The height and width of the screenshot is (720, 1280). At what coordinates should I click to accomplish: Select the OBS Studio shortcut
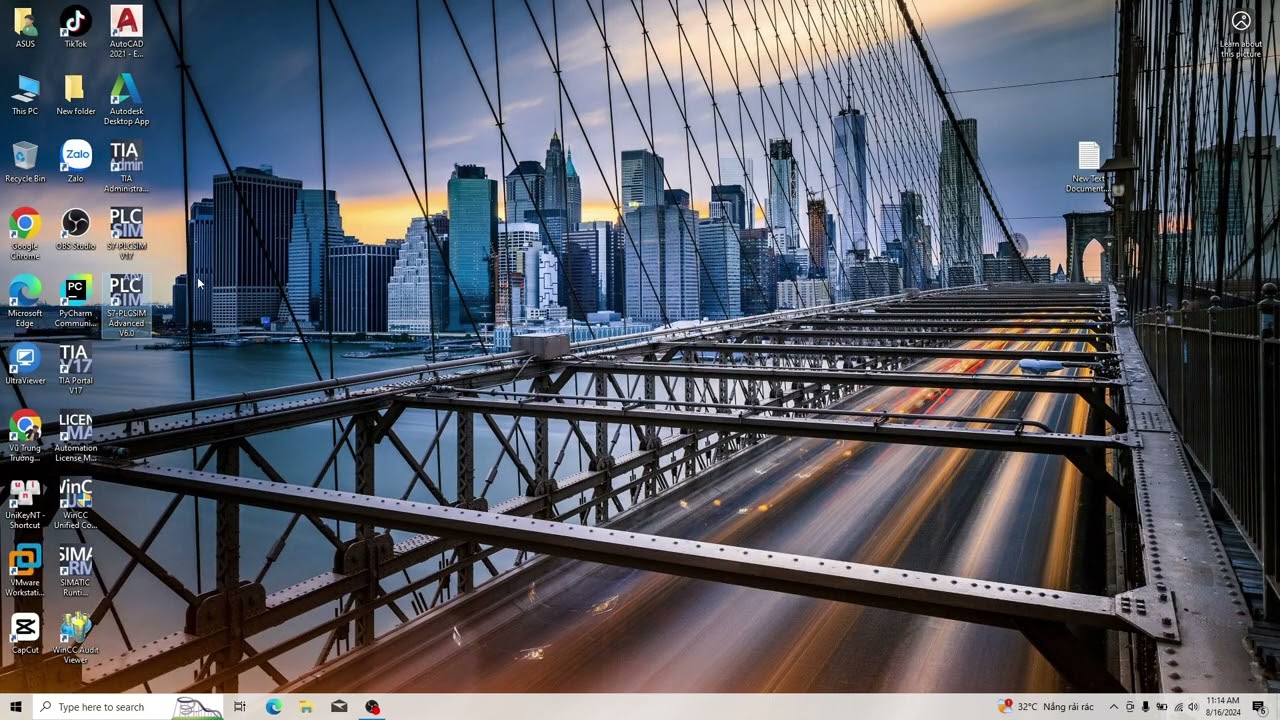(75, 229)
